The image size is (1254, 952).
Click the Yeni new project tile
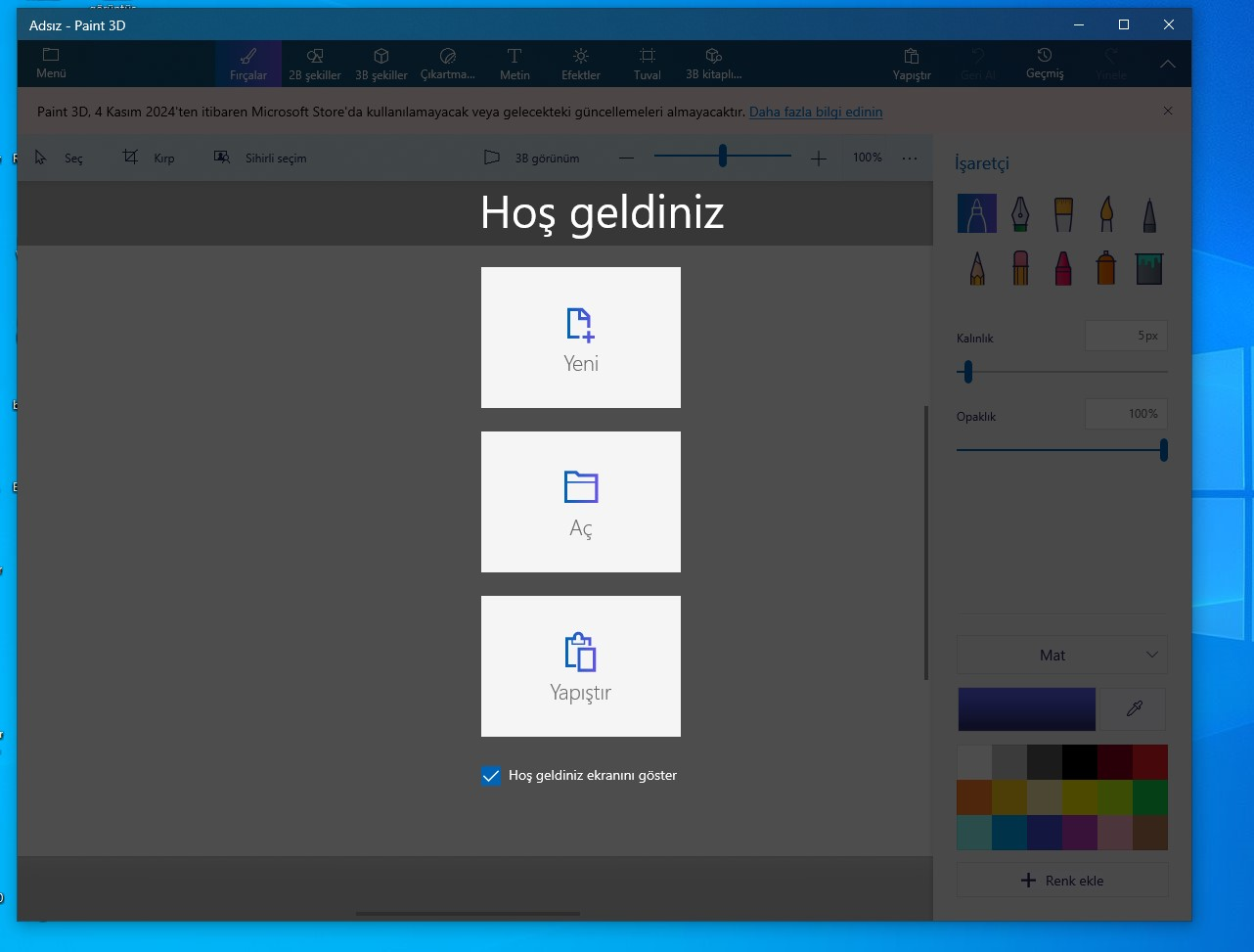(x=581, y=338)
